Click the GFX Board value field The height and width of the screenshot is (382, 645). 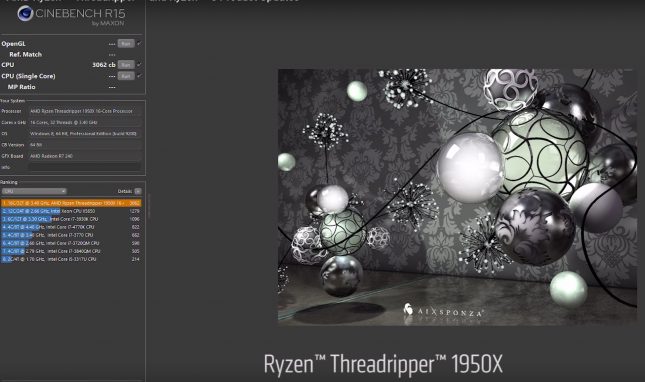85,156
